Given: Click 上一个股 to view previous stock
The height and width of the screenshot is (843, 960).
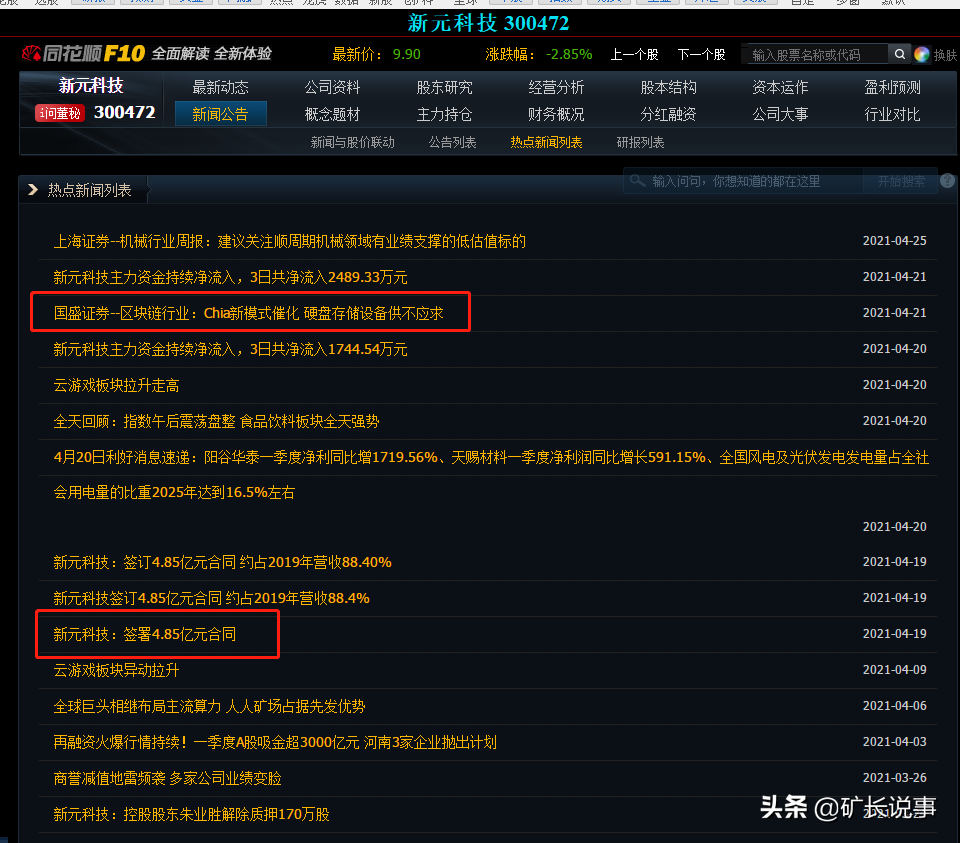Looking at the screenshot, I should 634,54.
